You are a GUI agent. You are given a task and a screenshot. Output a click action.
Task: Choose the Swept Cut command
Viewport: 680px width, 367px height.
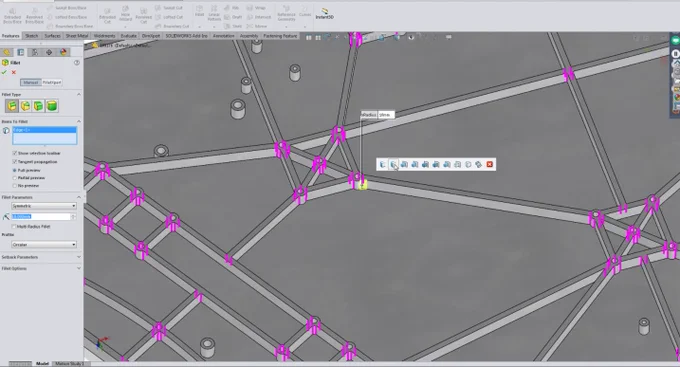click(x=169, y=8)
